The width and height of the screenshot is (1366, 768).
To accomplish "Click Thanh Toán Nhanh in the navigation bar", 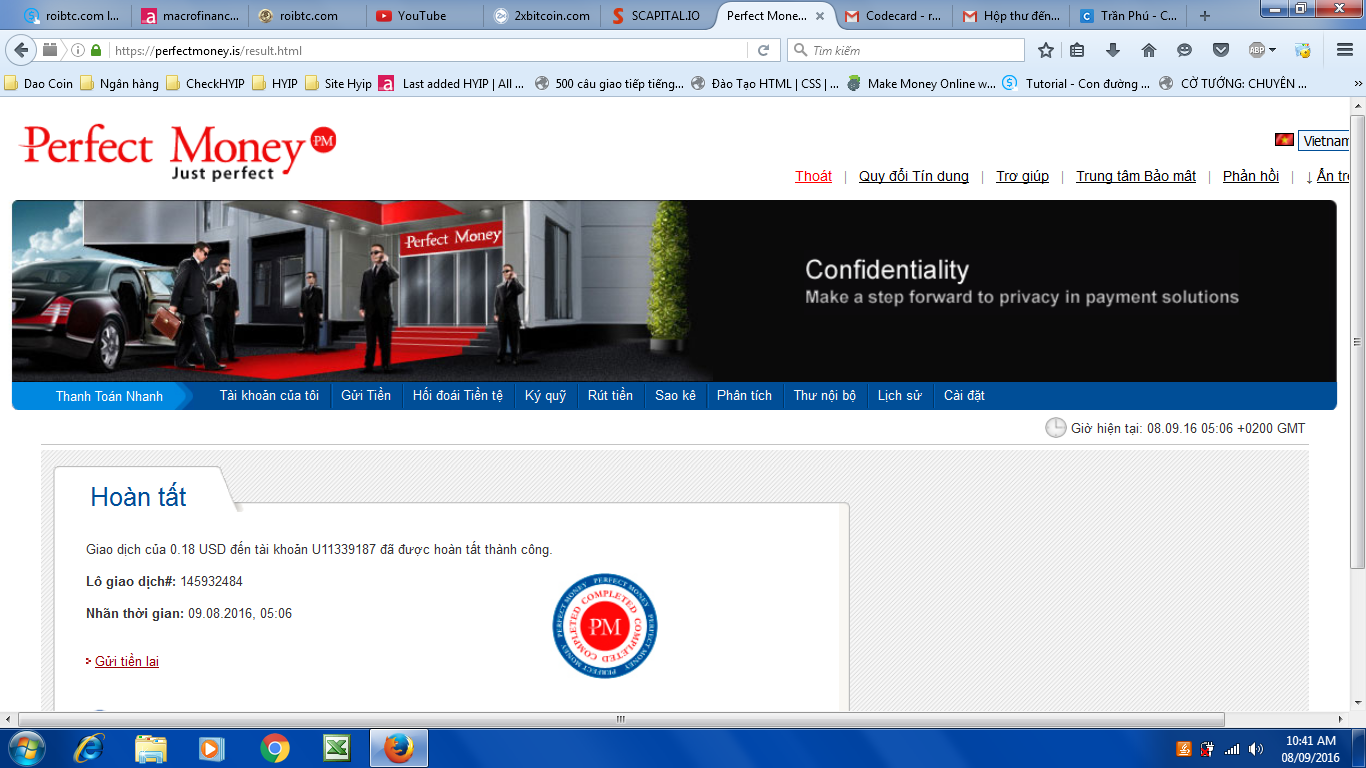I will (x=109, y=396).
